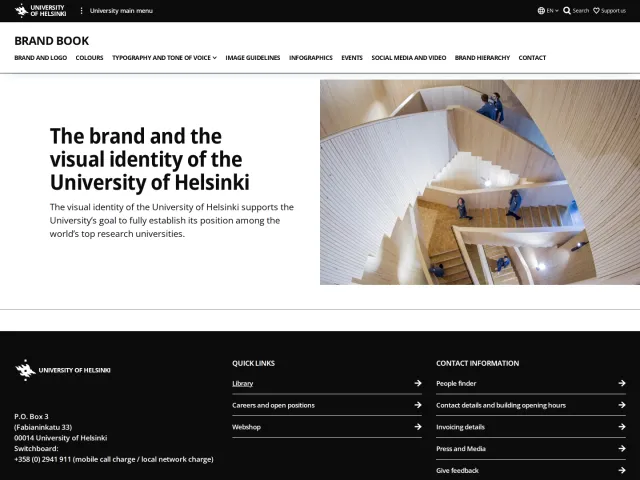Open the Image Guidelines menu item

[x=253, y=58]
